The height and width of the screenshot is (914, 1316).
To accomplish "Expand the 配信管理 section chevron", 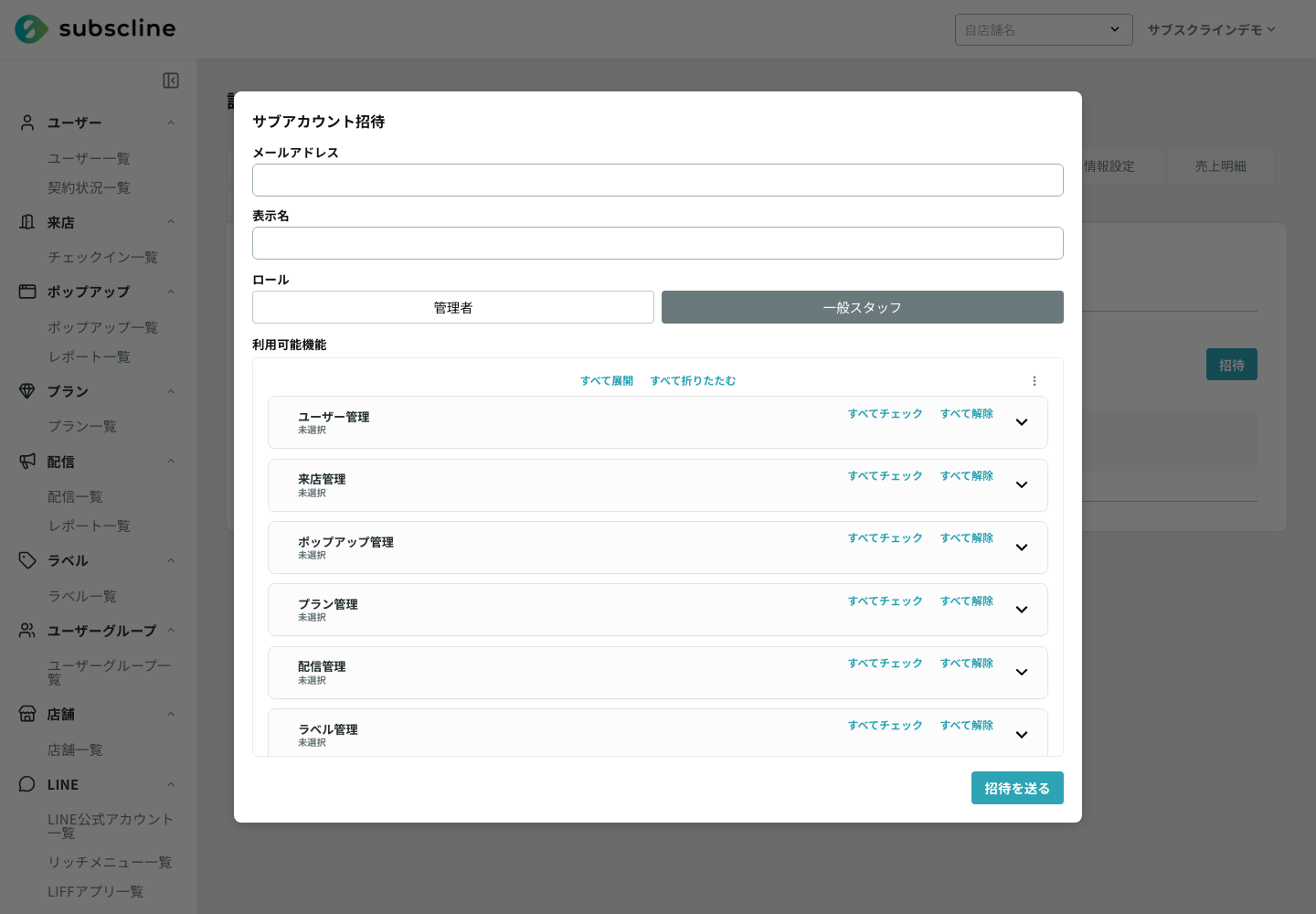I will [1022, 672].
